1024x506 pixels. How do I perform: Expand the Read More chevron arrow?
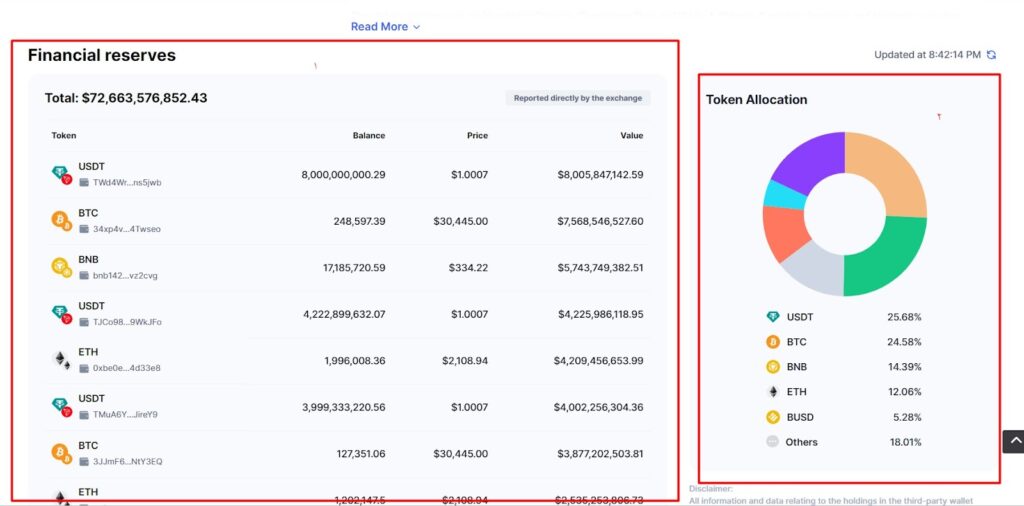pyautogui.click(x=417, y=27)
